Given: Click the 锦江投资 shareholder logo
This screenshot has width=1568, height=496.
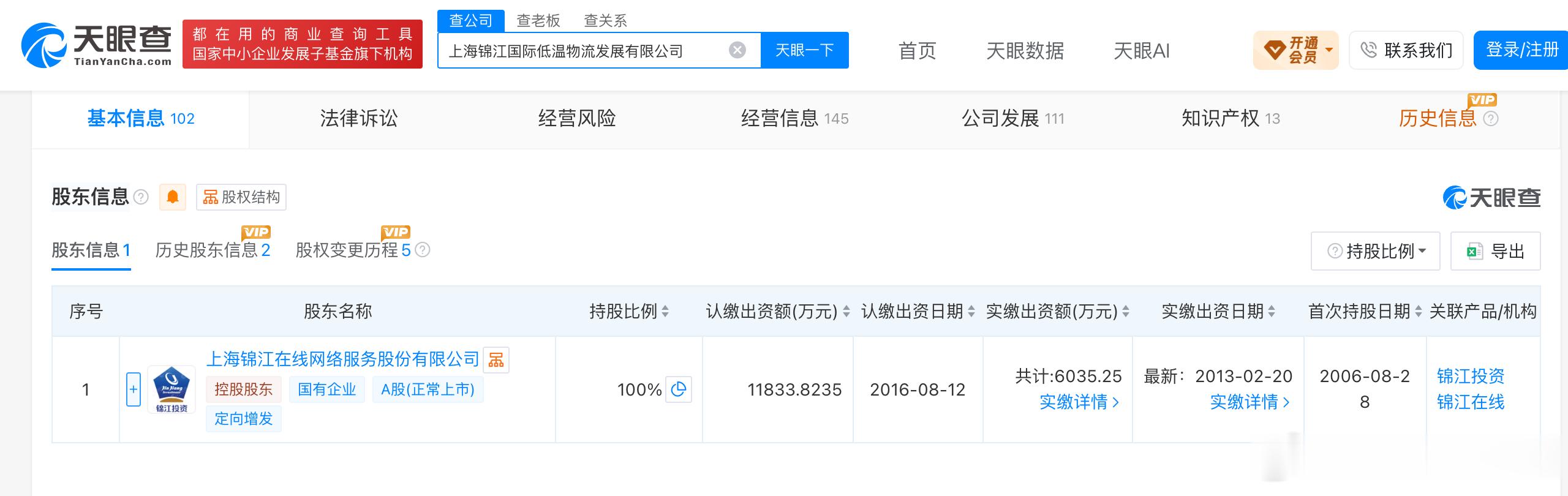Looking at the screenshot, I should tap(171, 389).
